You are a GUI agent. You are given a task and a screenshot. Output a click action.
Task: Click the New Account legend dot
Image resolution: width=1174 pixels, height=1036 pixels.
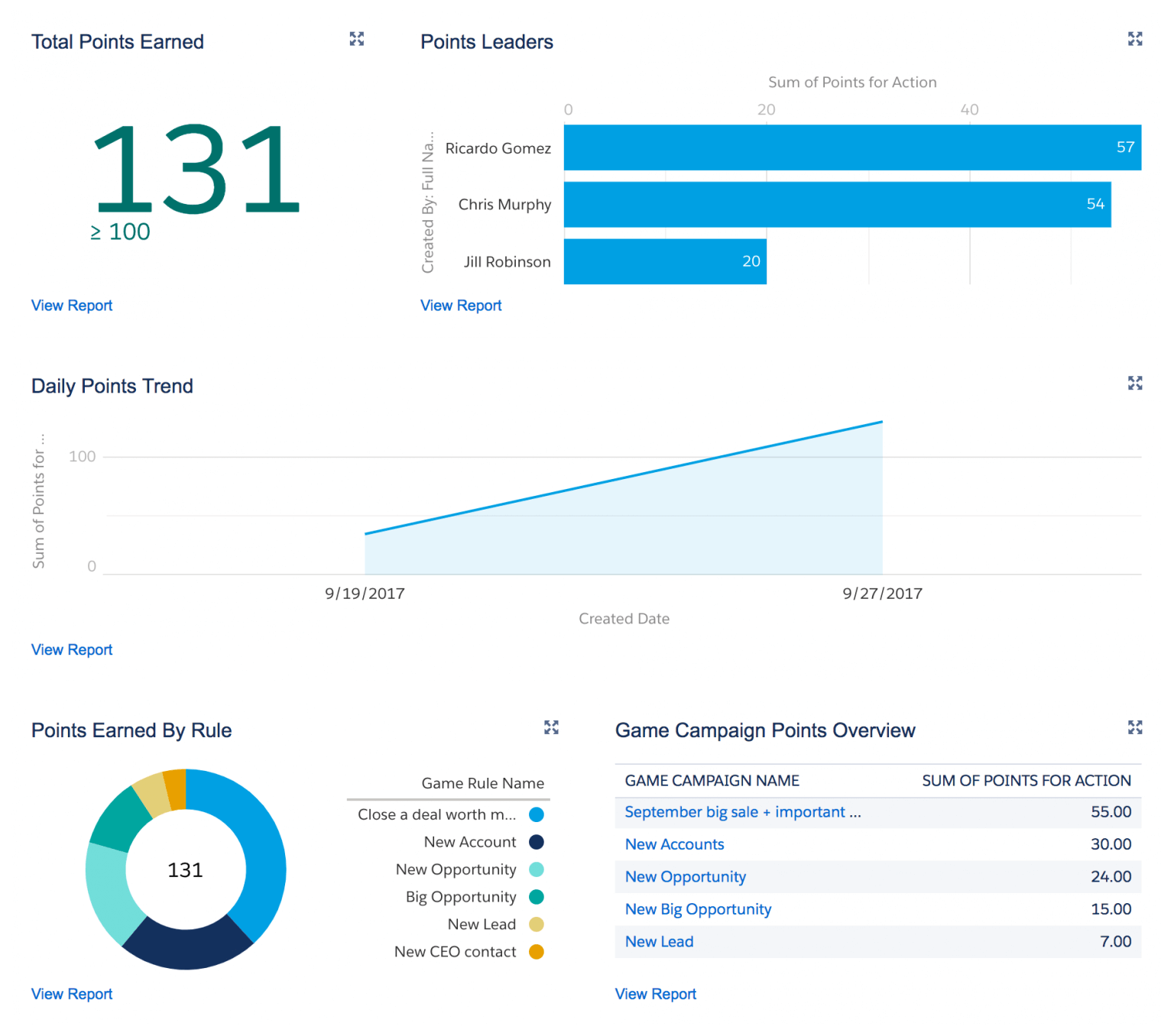(537, 841)
